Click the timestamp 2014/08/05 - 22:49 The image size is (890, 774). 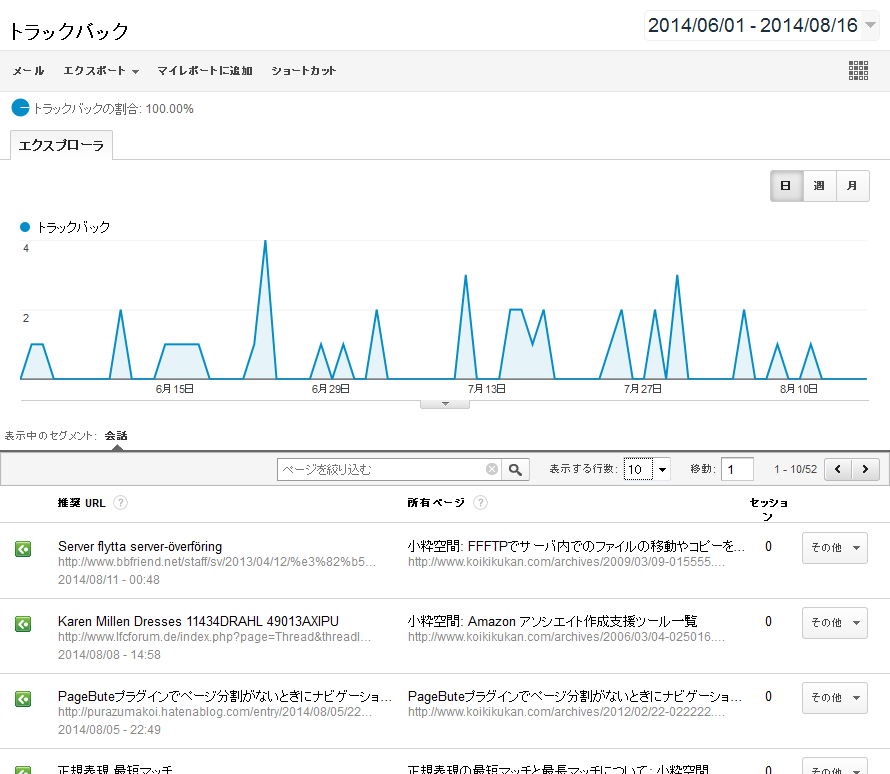click(109, 730)
